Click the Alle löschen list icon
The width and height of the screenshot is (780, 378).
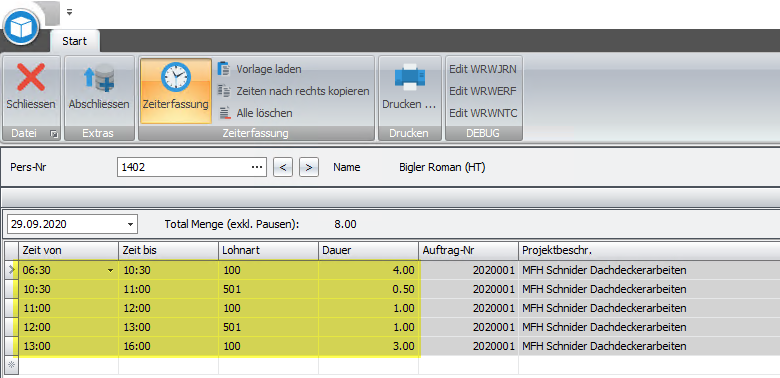point(224,113)
